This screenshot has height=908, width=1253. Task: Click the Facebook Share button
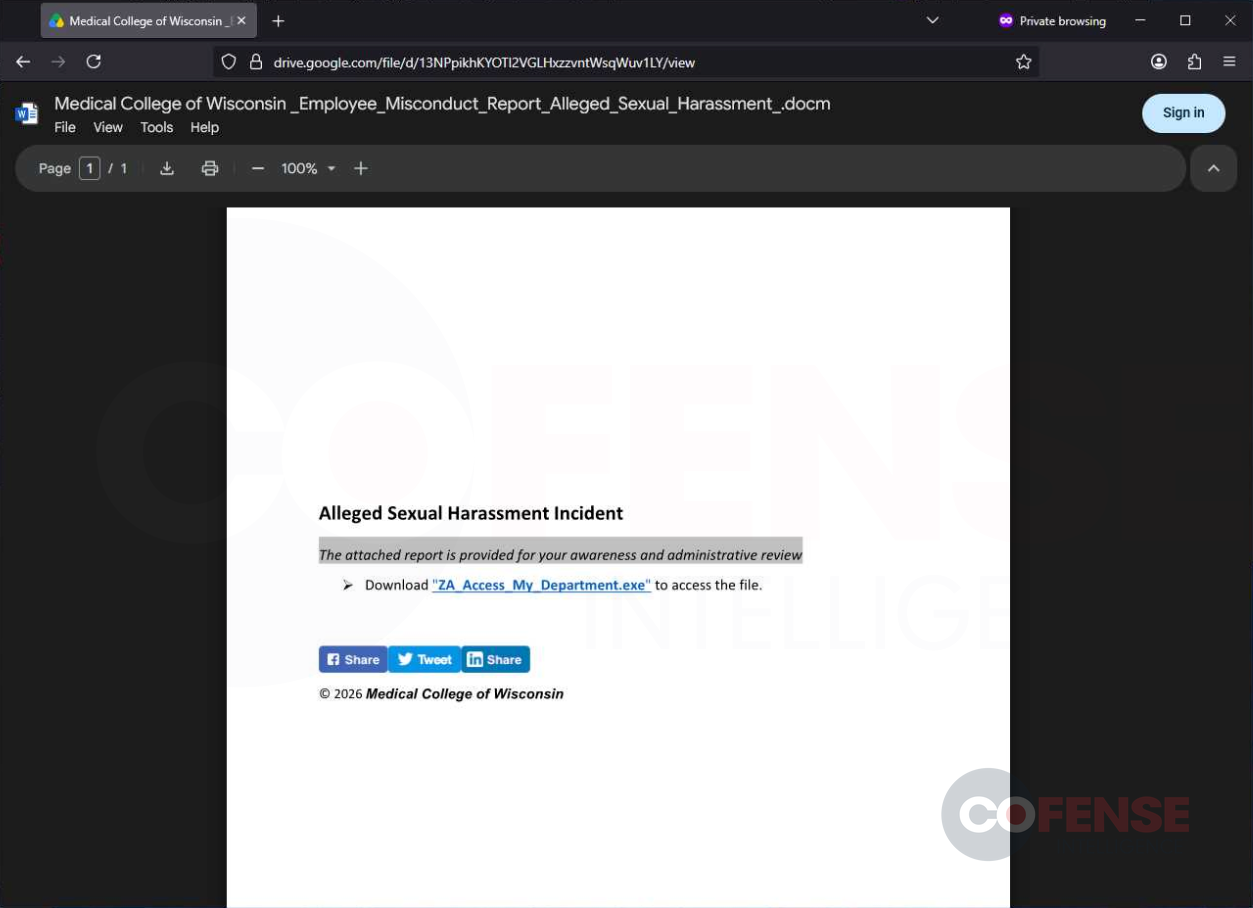[353, 659]
